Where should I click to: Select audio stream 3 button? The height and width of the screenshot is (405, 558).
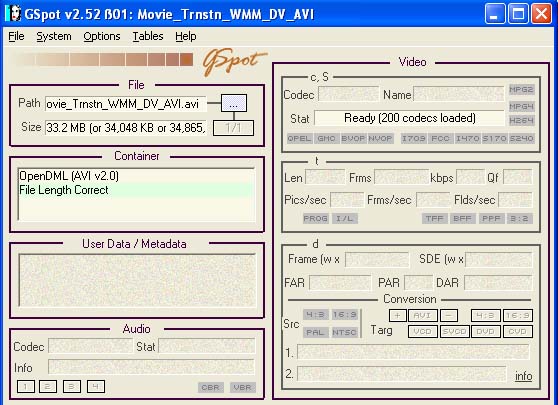(72, 386)
